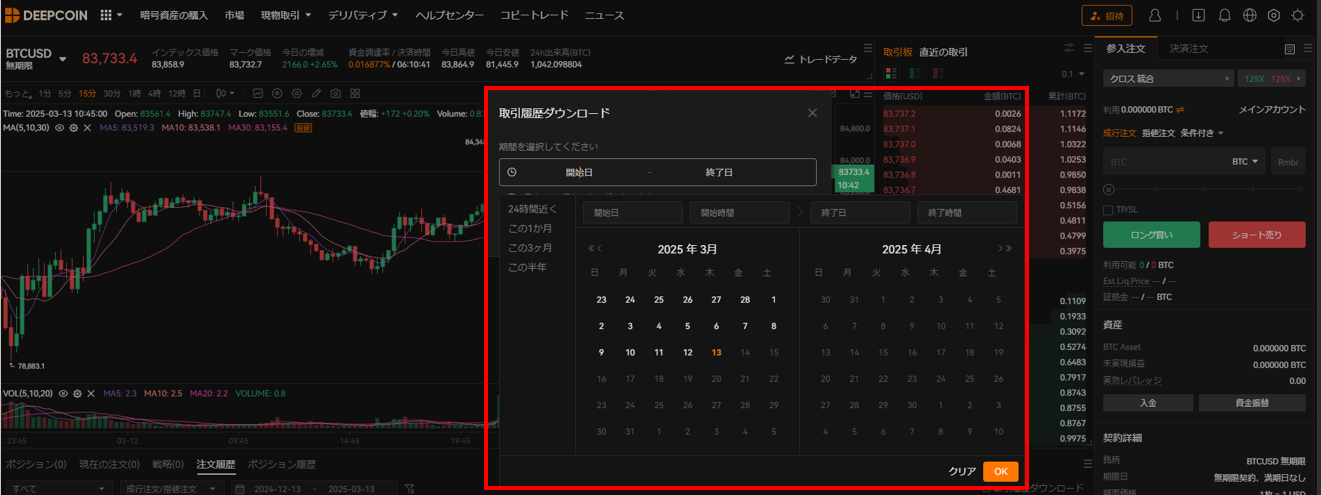Click the filter icon beside the order history date range
1321x495 pixels.
(409, 488)
